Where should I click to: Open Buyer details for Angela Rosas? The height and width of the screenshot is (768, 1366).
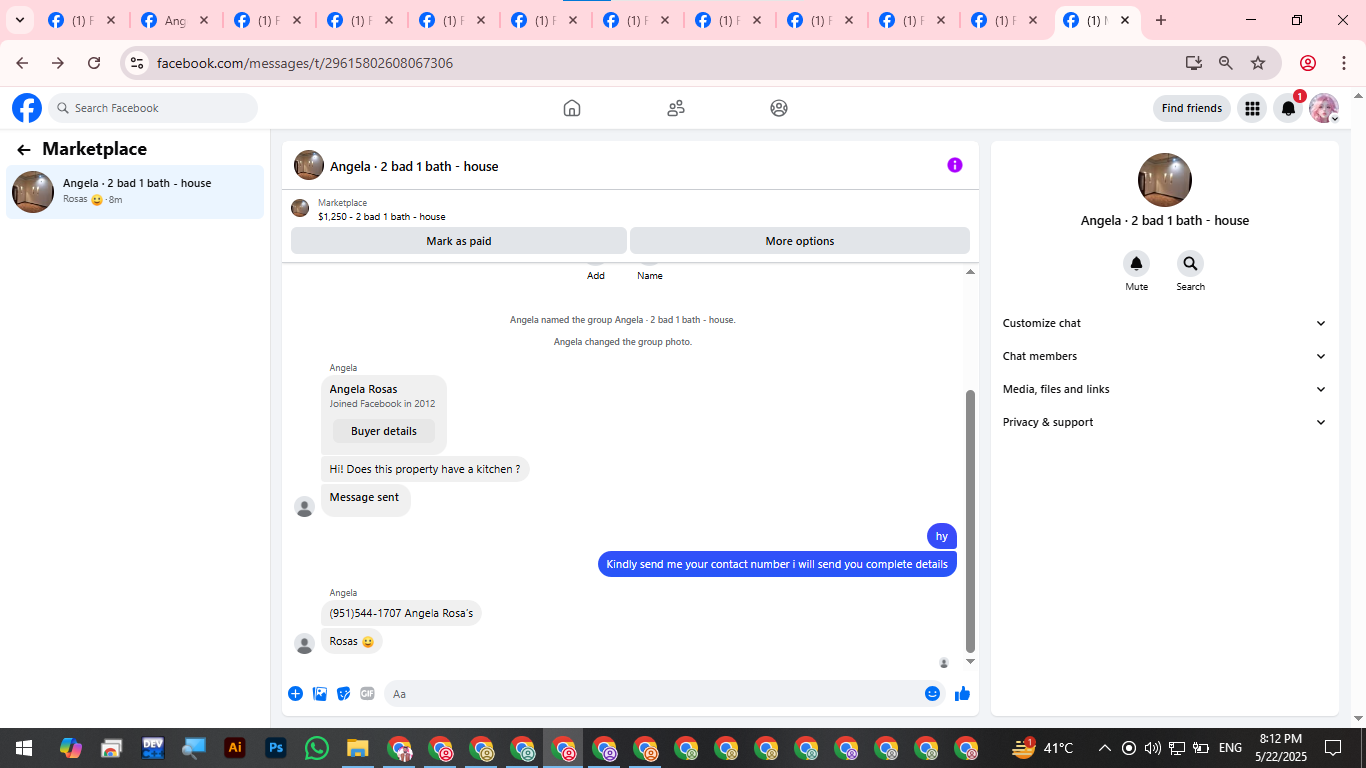384,431
